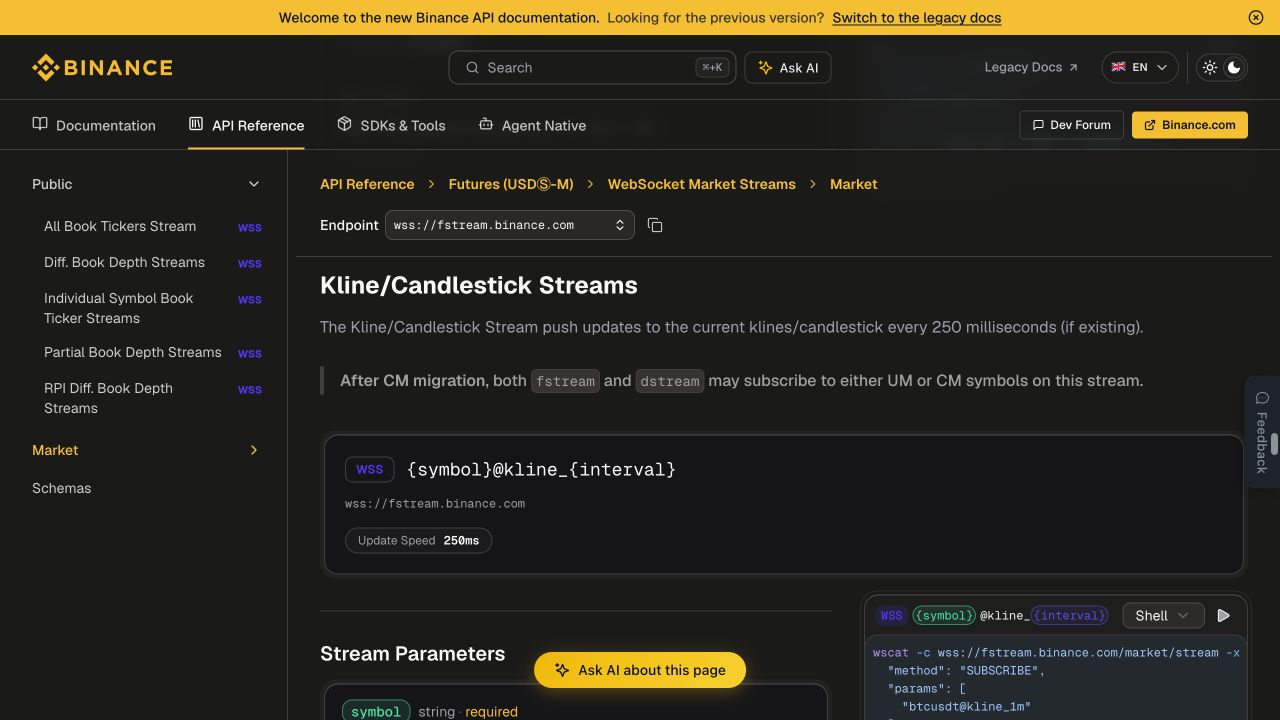Open the Shell language dropdown
Screen dimensions: 1280x720
pos(1163,616)
